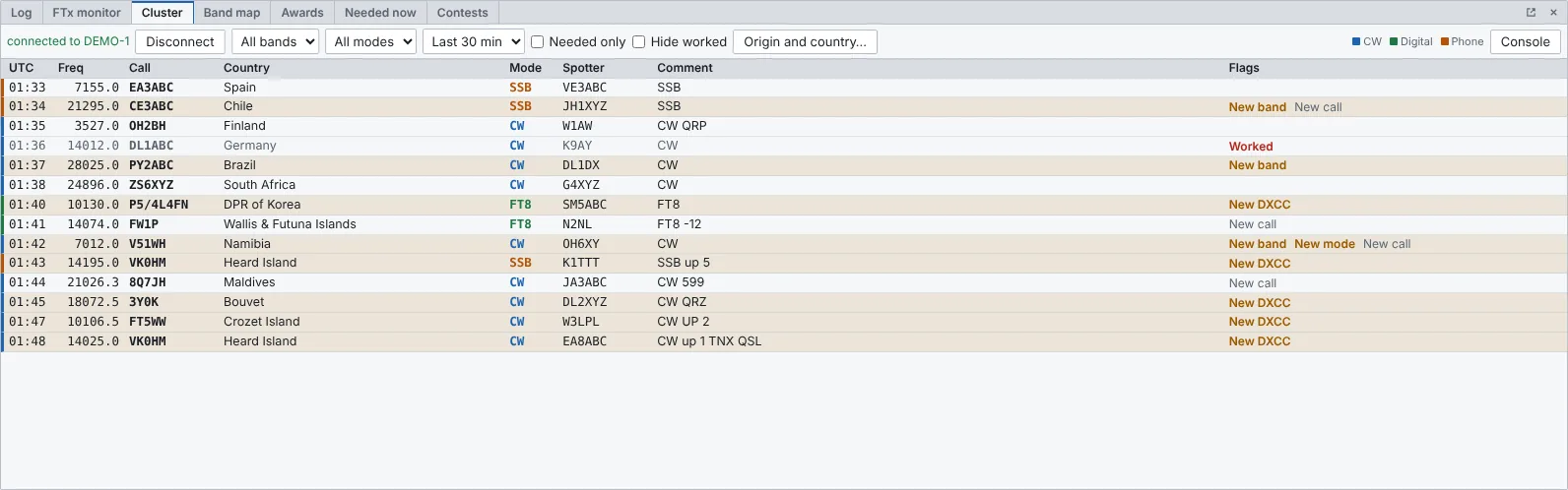Select callsign P5/4L4FN spot
The image size is (1568, 490).
pos(159,205)
